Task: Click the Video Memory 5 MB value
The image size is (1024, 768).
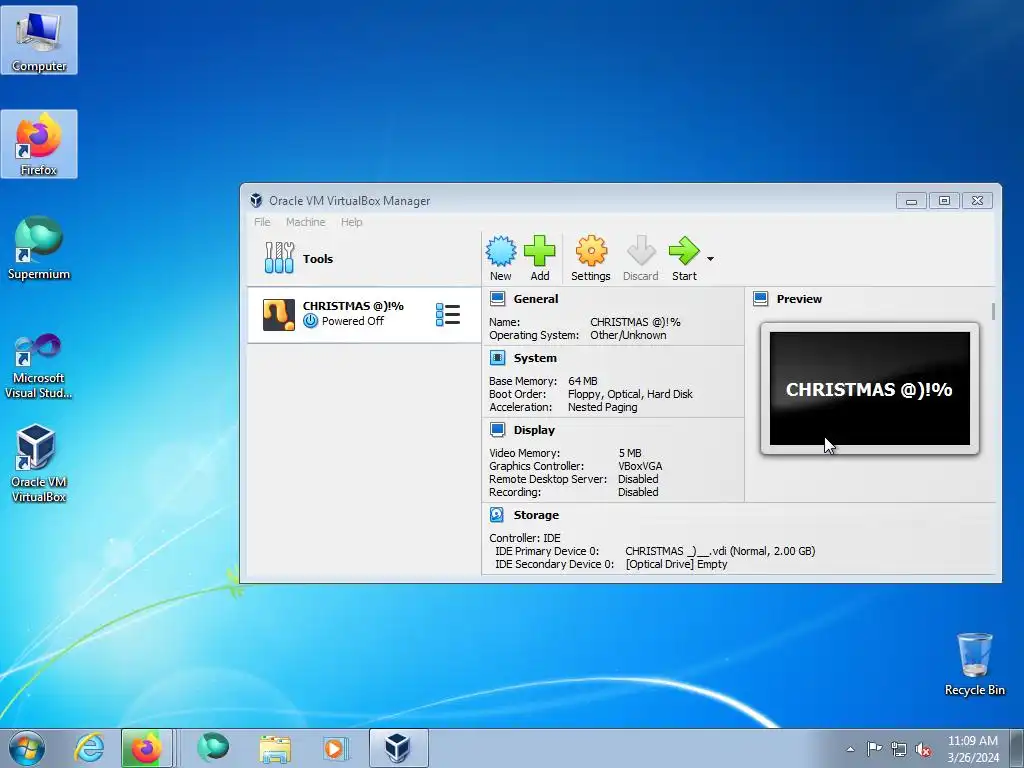Action: [630, 453]
